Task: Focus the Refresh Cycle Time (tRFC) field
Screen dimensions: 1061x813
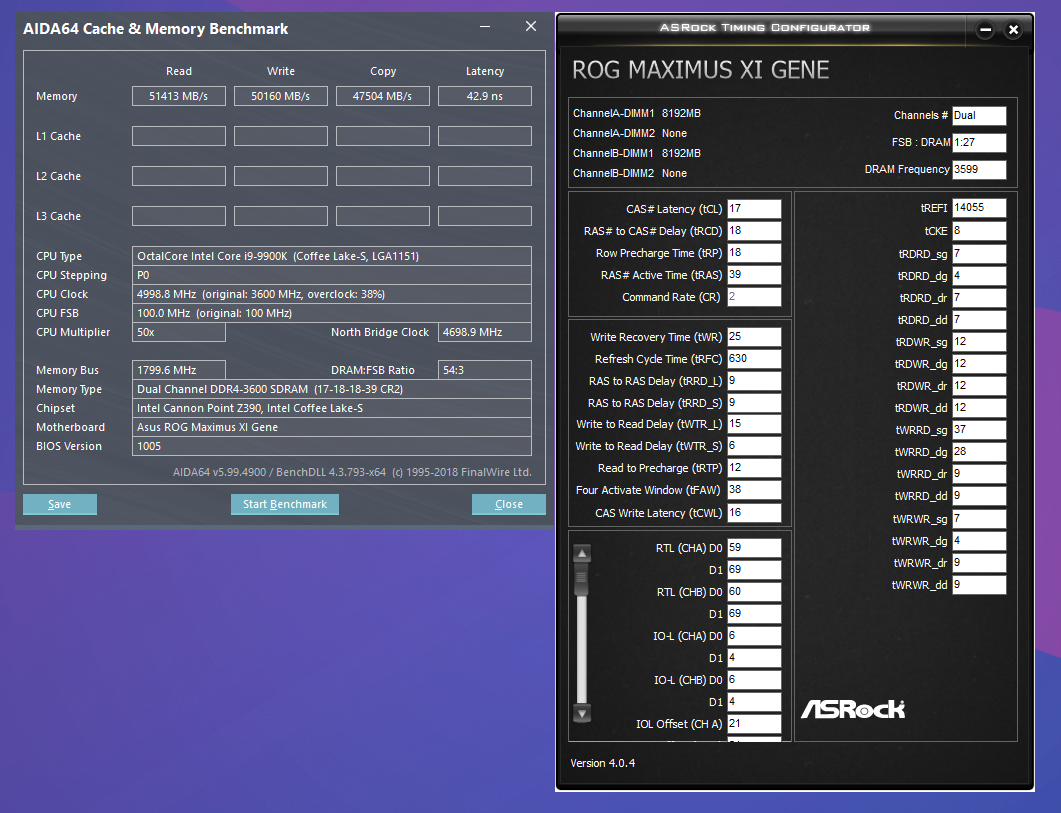Action: coord(754,359)
